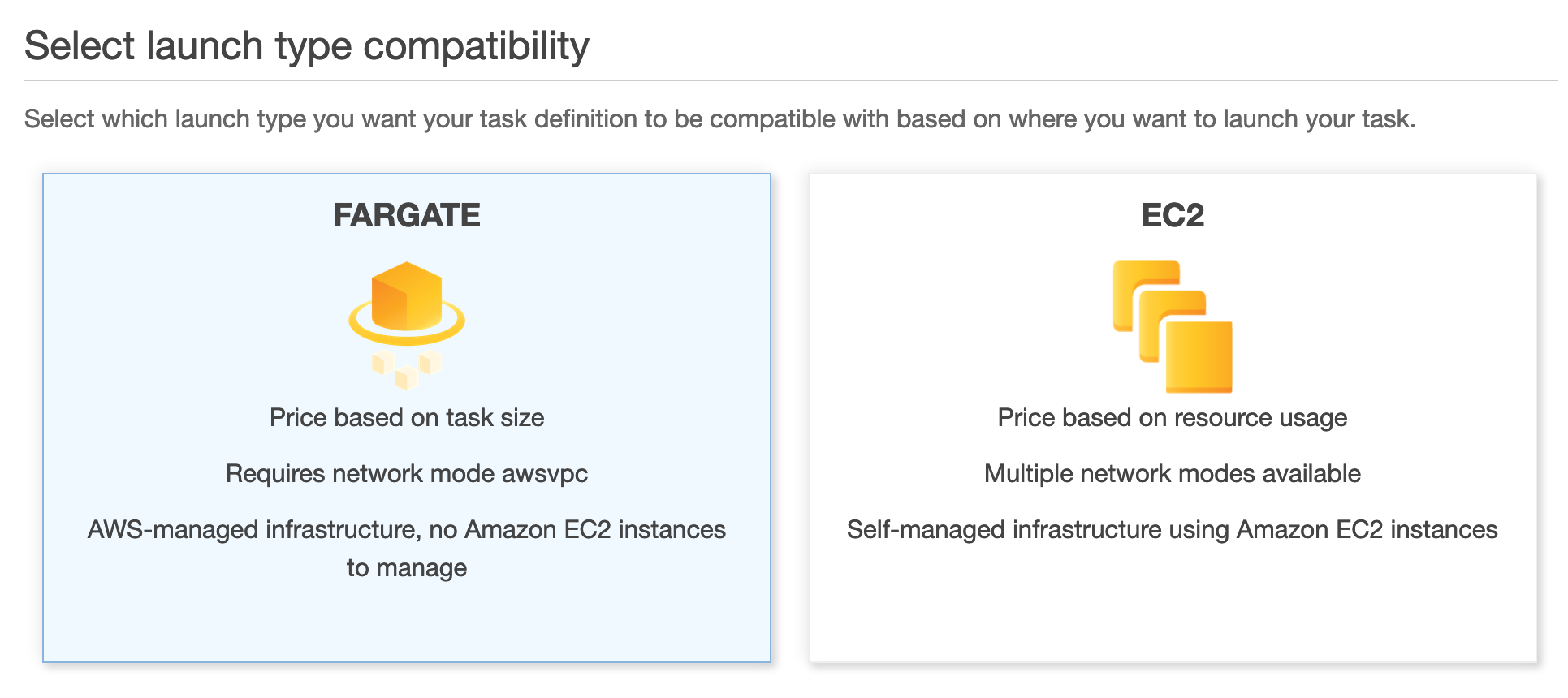
Task: Select the EC2 stacked squares icon
Action: coord(1173,326)
